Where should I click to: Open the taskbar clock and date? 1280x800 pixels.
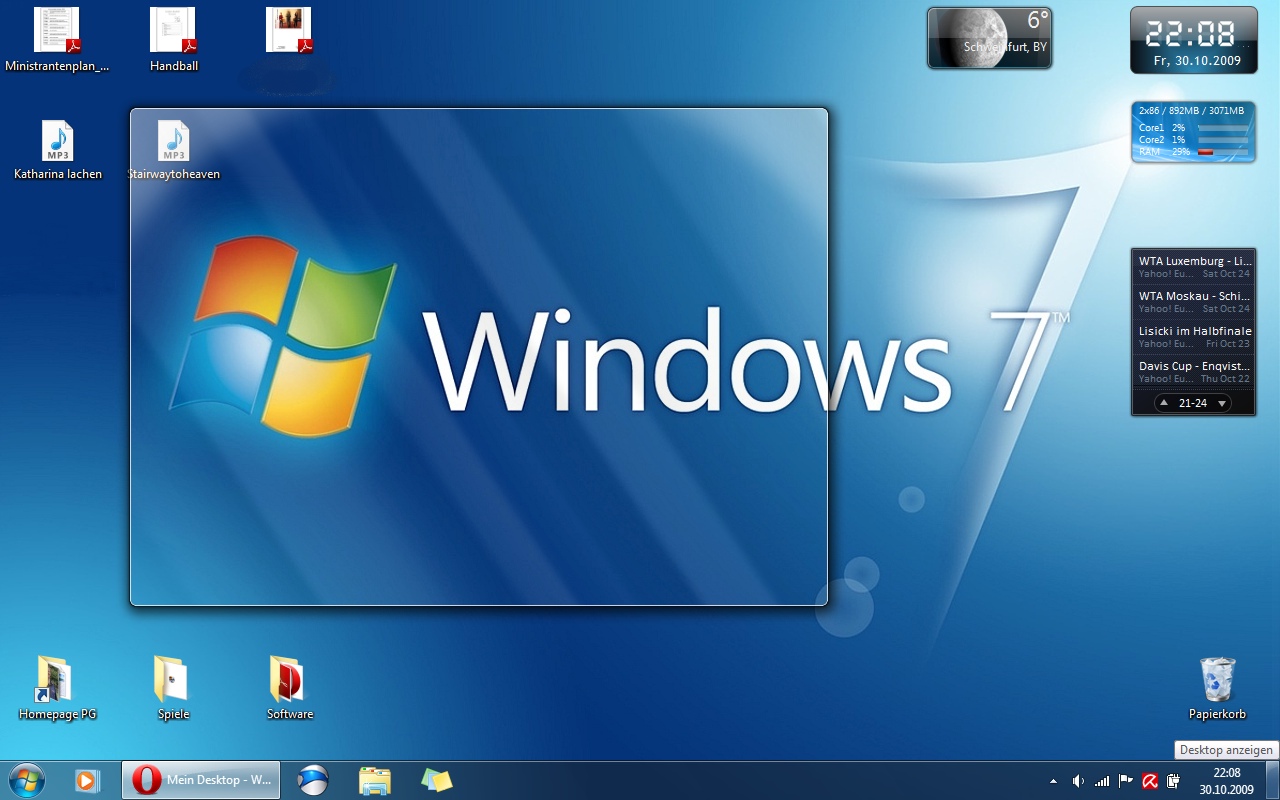(1226, 780)
